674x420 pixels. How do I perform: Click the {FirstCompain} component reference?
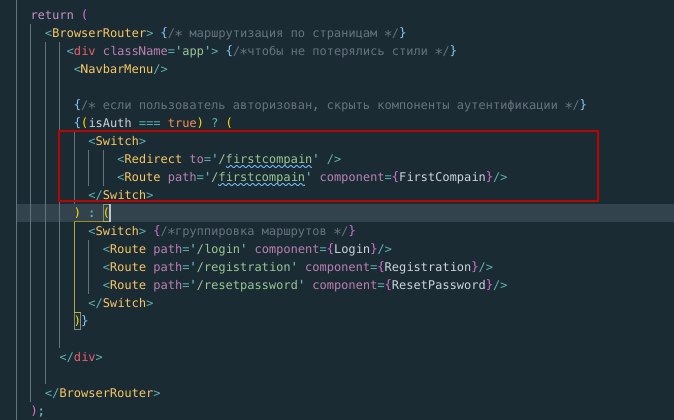(445, 177)
